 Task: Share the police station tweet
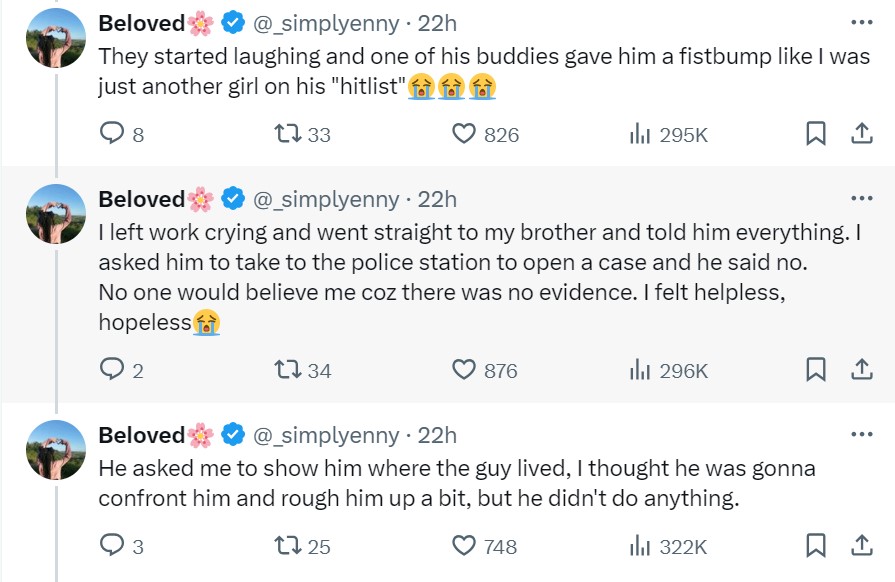(x=861, y=370)
